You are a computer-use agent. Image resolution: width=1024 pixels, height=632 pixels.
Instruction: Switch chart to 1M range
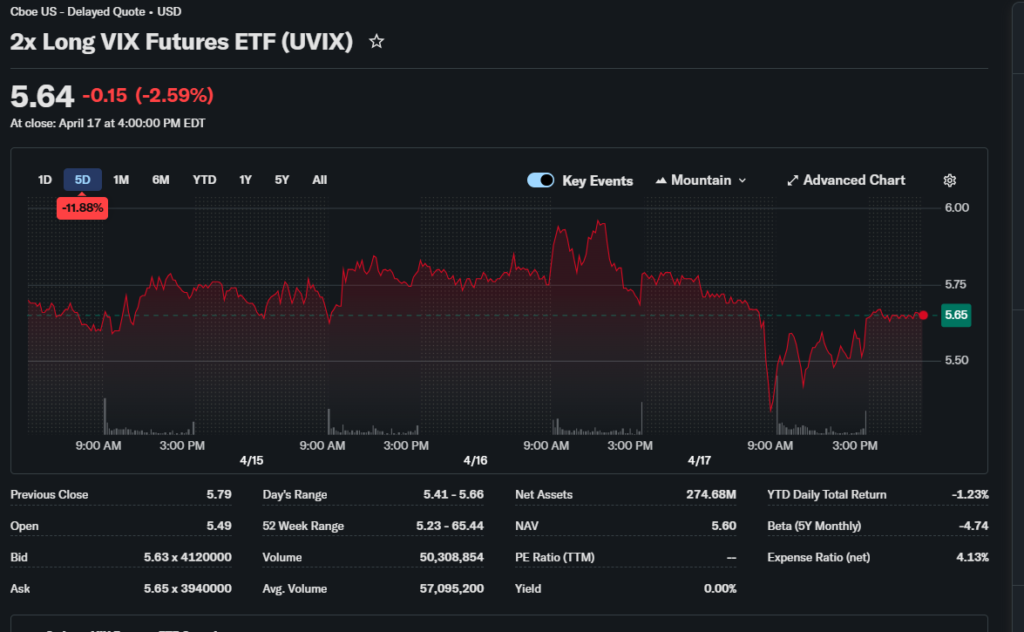coord(121,180)
